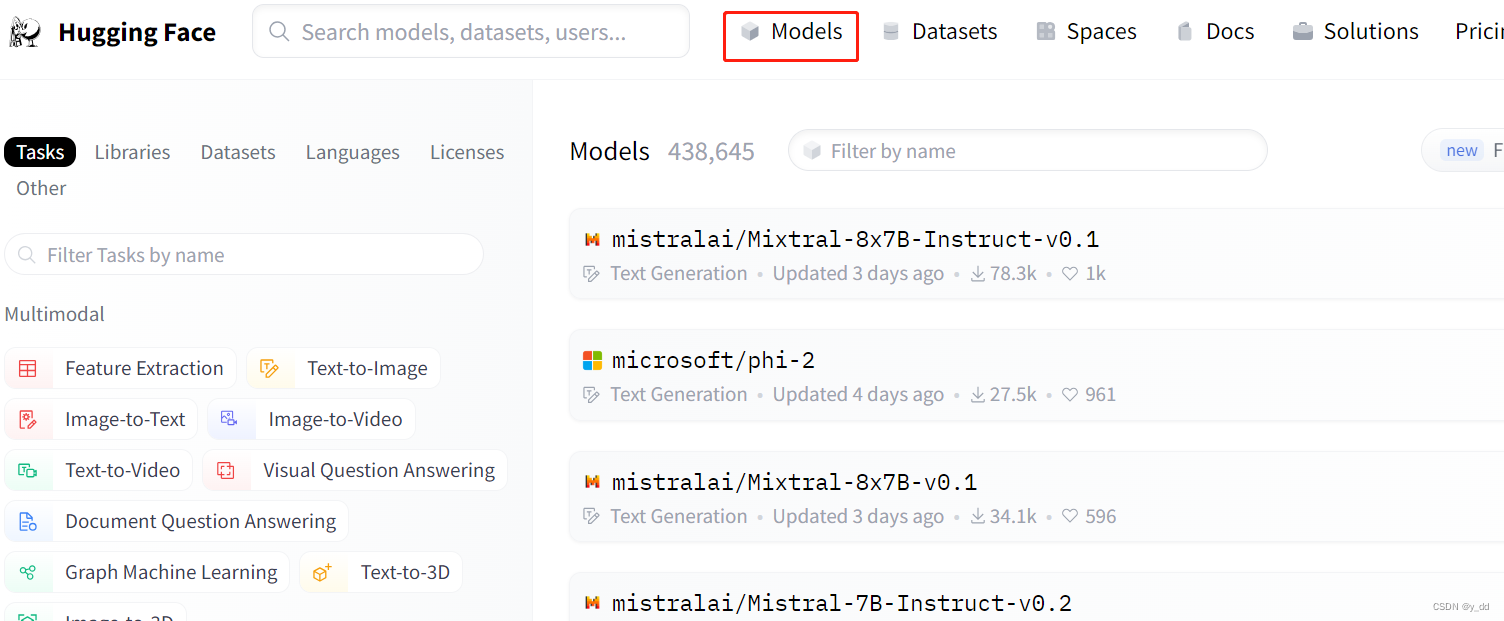Switch to the Other filter tab
This screenshot has height=621, width=1504.
tap(41, 188)
